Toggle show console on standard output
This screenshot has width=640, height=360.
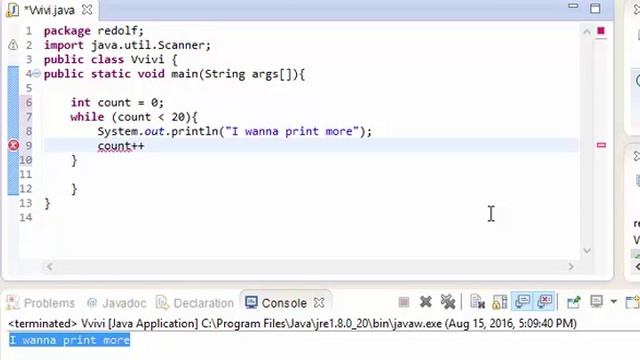pyautogui.click(x=522, y=302)
